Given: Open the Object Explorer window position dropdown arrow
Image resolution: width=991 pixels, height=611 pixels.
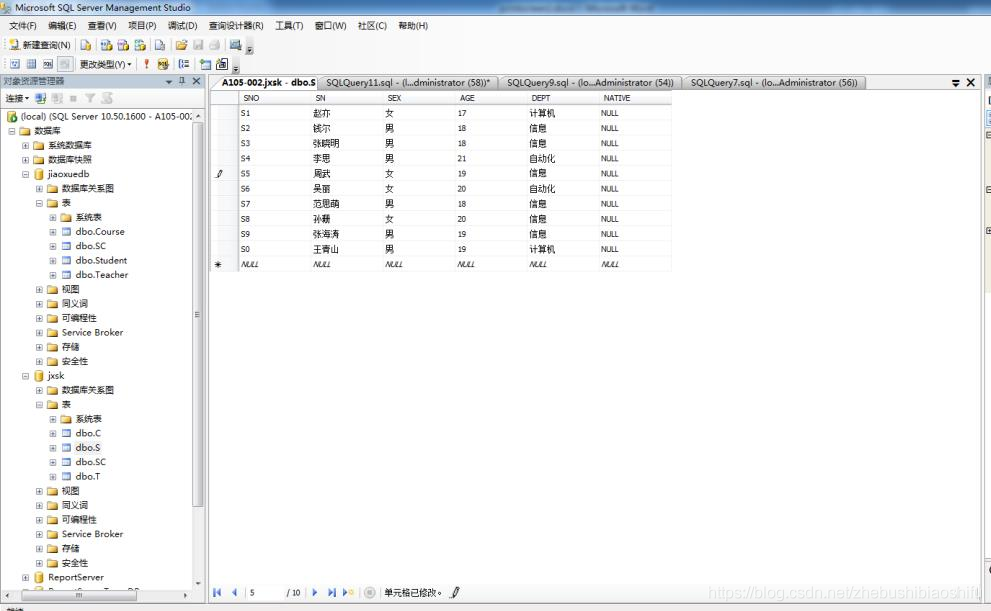Looking at the screenshot, I should tap(169, 82).
